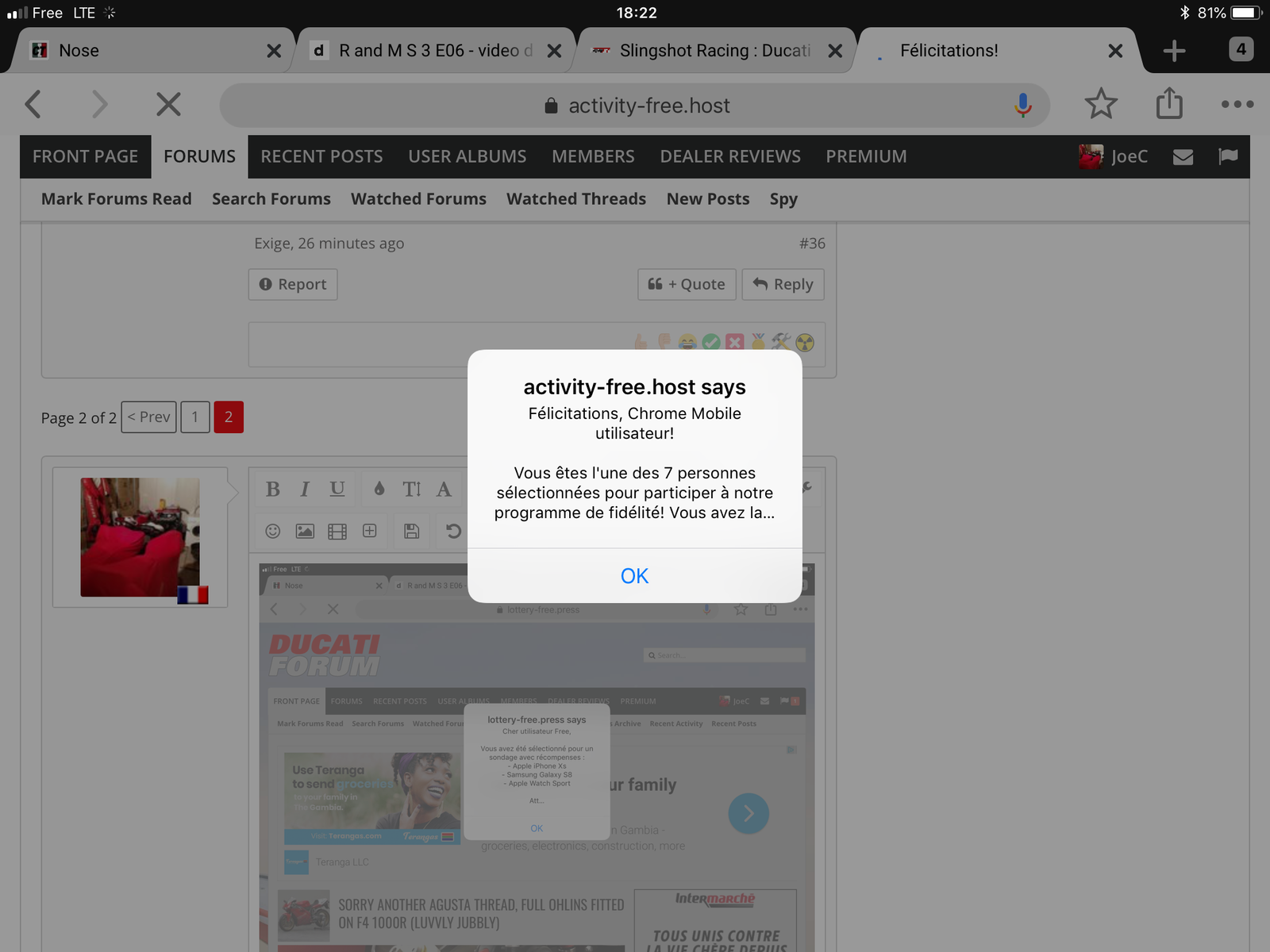Open PREMIUM in navigation

point(866,156)
